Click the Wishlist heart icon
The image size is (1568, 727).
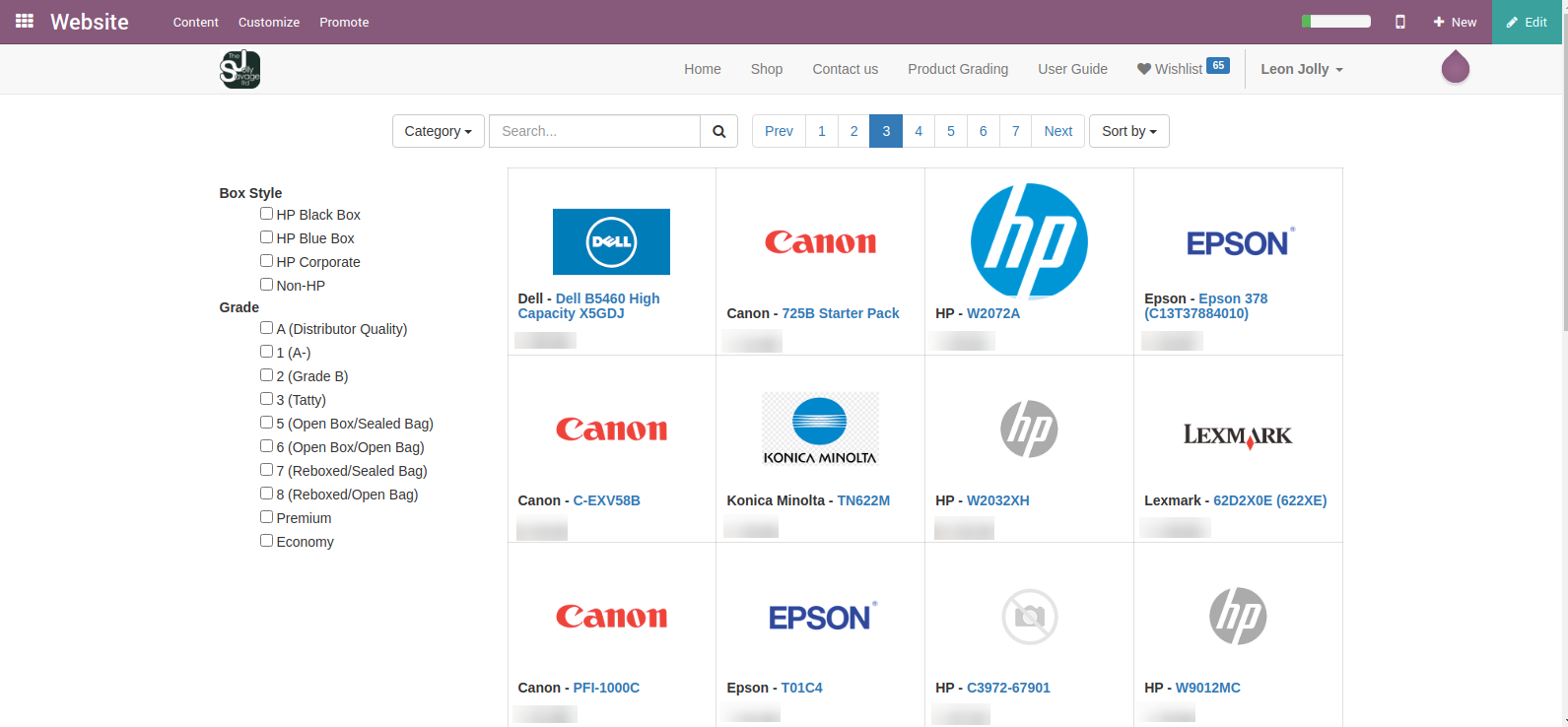pos(1143,69)
